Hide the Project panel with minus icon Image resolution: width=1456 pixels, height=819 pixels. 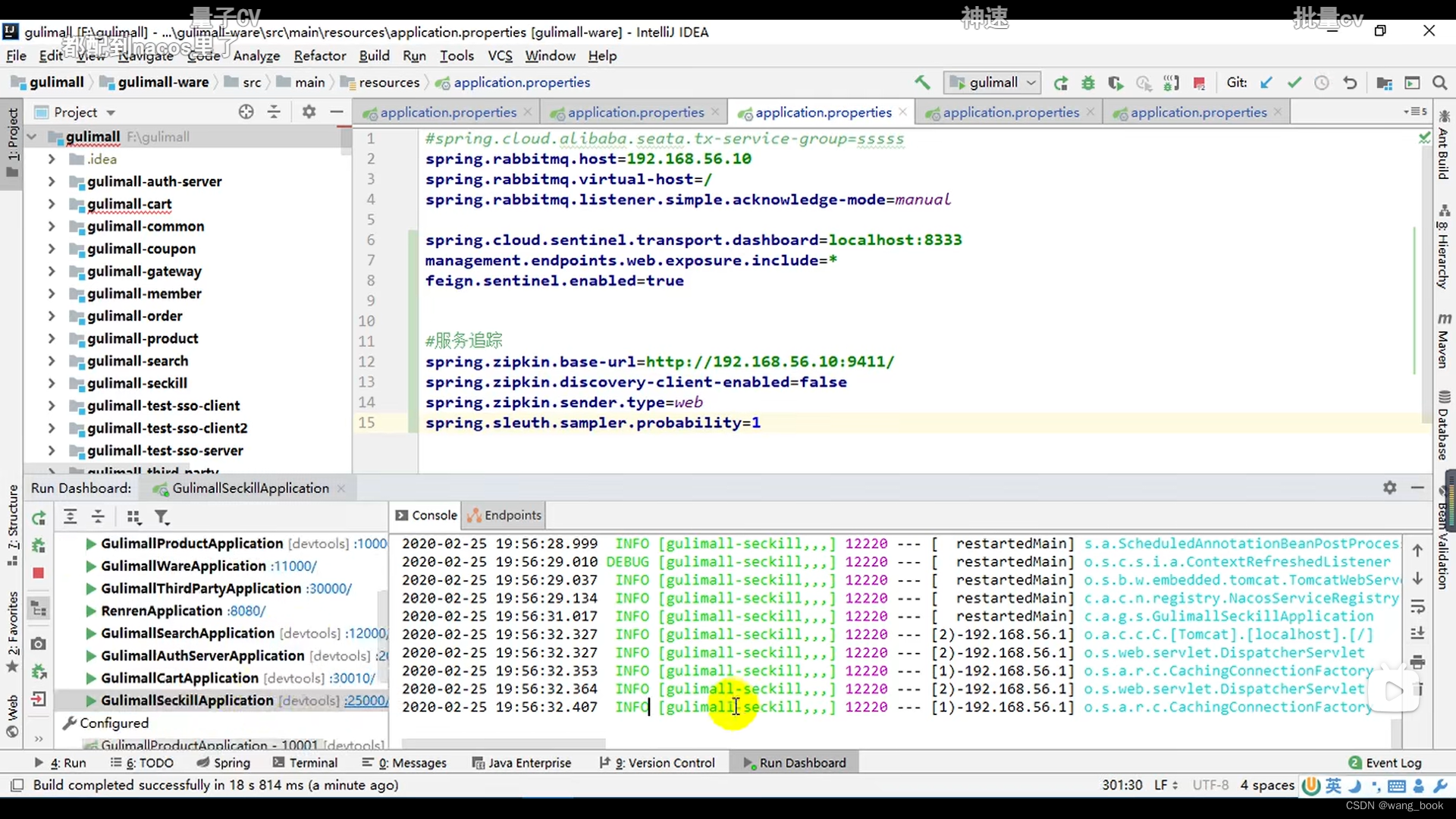pos(337,112)
